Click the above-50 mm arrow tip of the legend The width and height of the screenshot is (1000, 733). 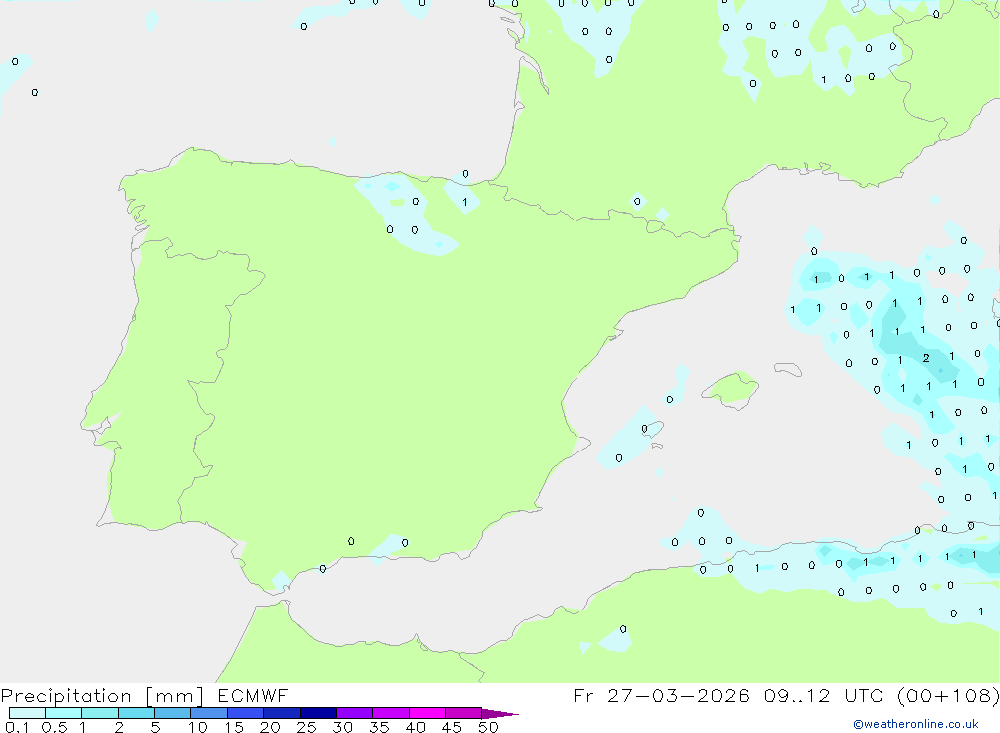coord(500,713)
